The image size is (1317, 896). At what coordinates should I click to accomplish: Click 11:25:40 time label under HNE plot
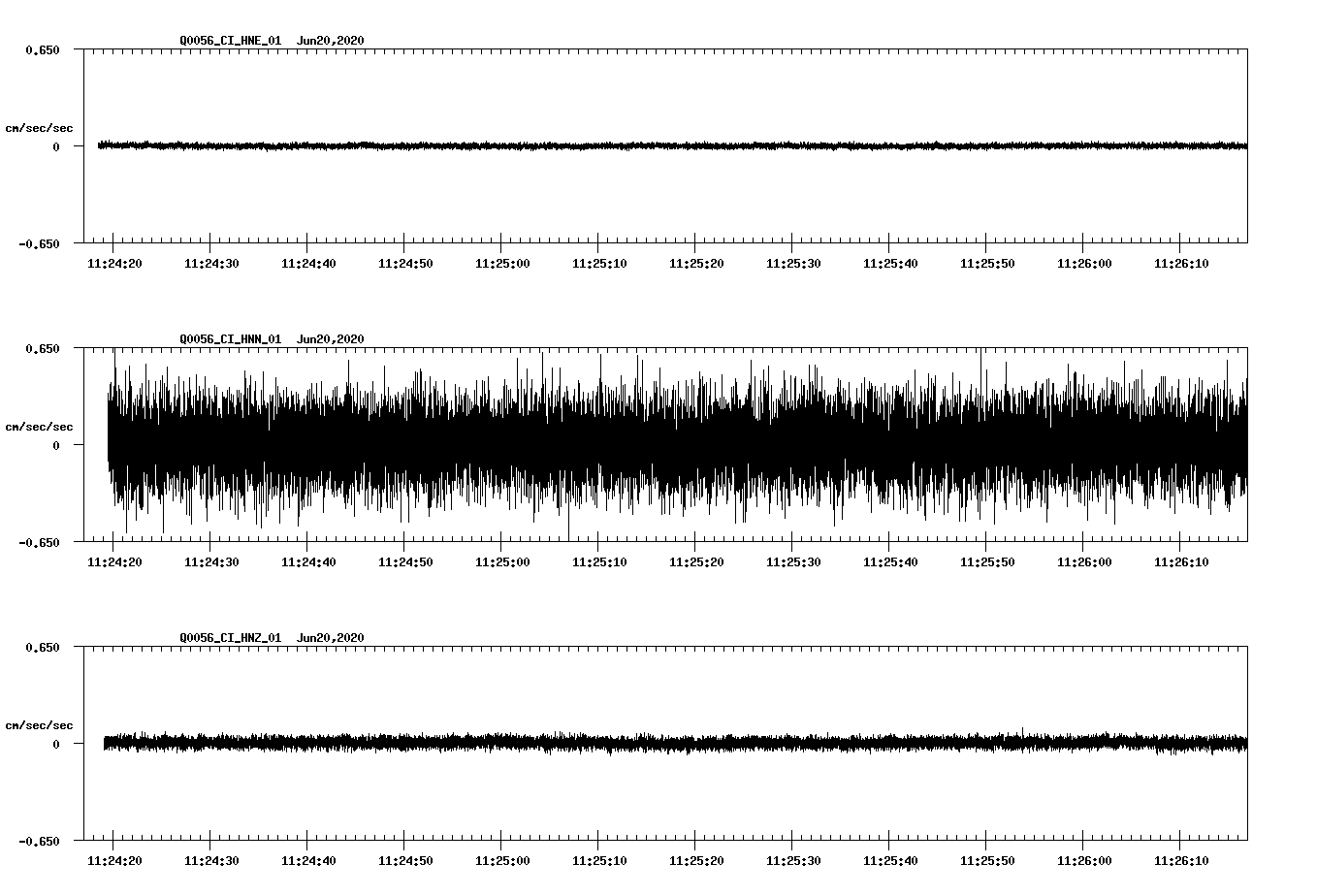click(890, 264)
